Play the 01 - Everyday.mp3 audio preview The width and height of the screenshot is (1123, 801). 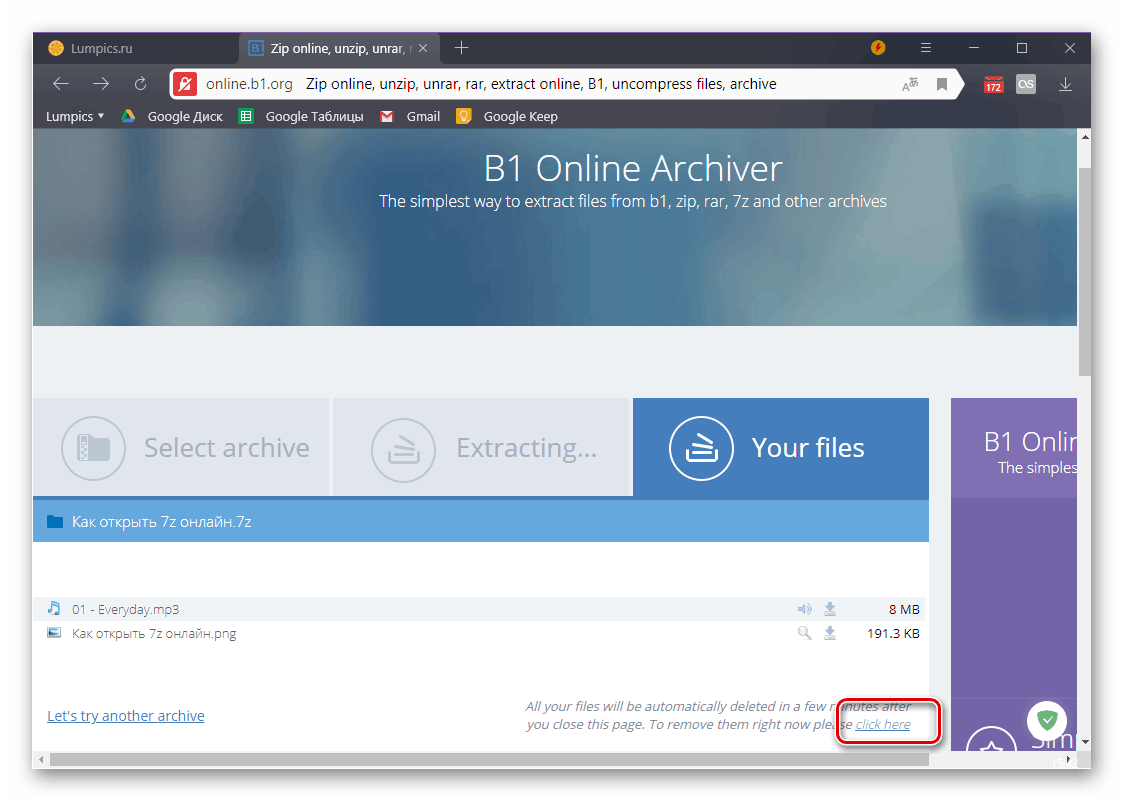click(x=803, y=608)
